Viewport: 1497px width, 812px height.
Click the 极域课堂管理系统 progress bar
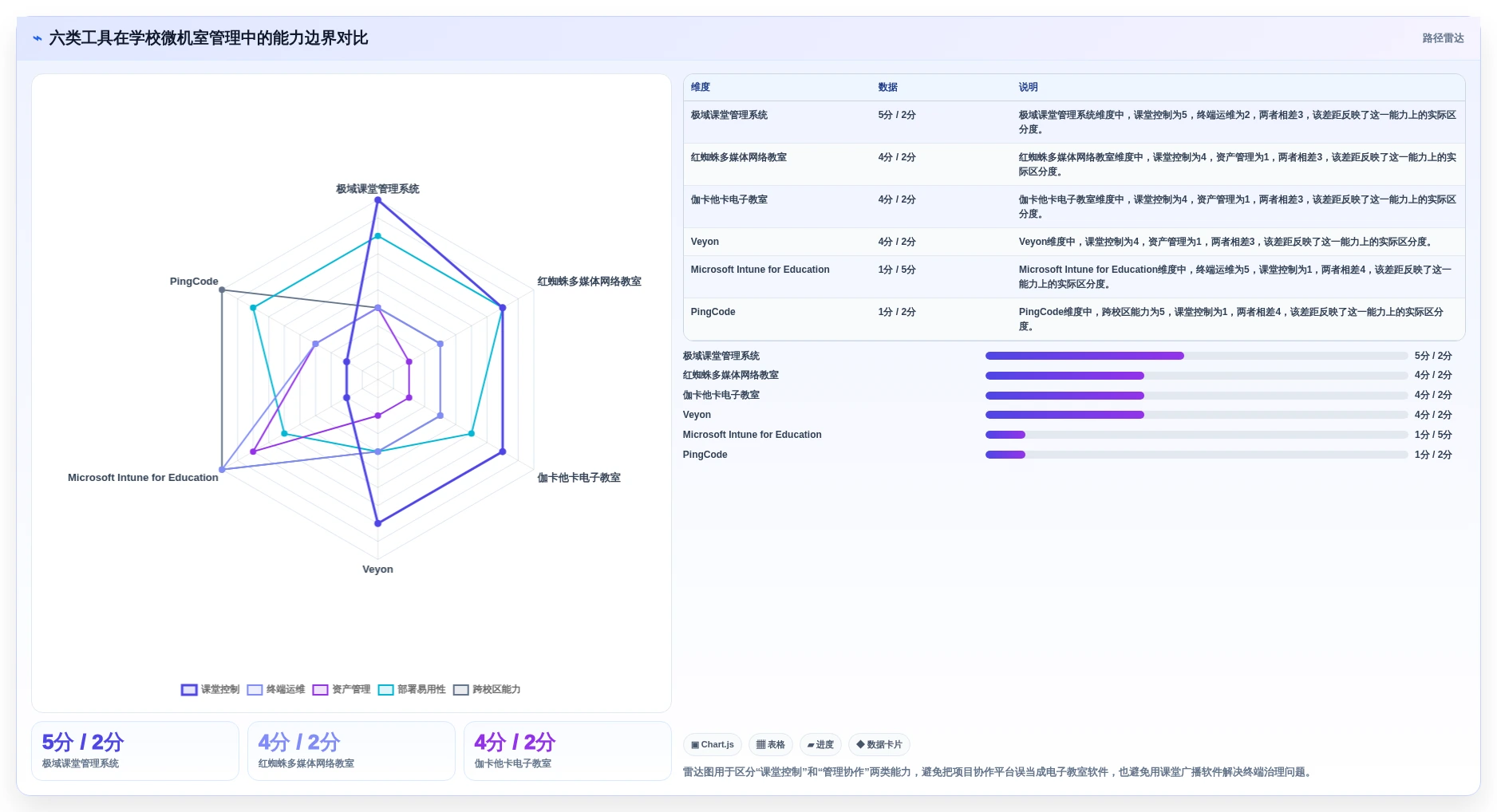pyautogui.click(x=1196, y=356)
